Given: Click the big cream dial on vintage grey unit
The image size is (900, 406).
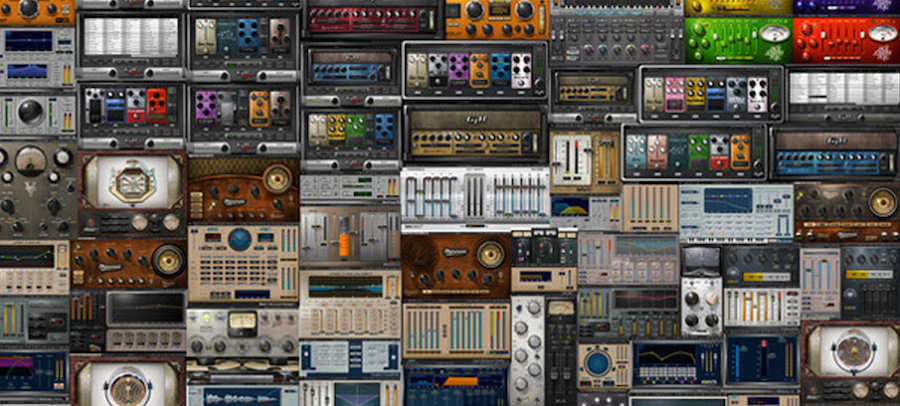Looking at the screenshot, I should point(31,160).
